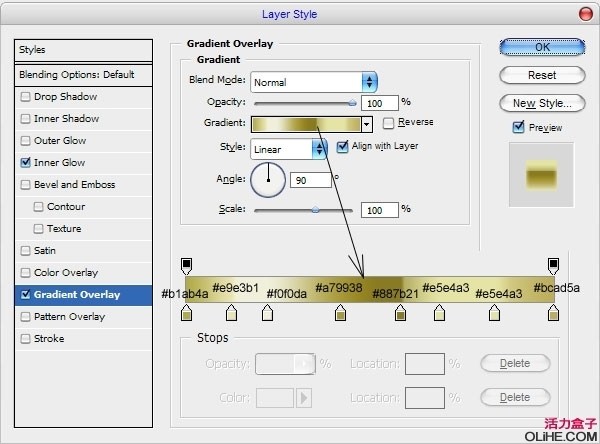Open the gradient picker dropdown arrow
This screenshot has width=600, height=444.
(367, 124)
